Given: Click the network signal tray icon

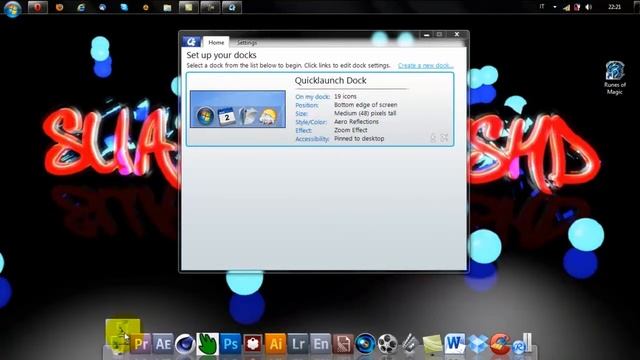Looking at the screenshot, I should [x=567, y=7].
